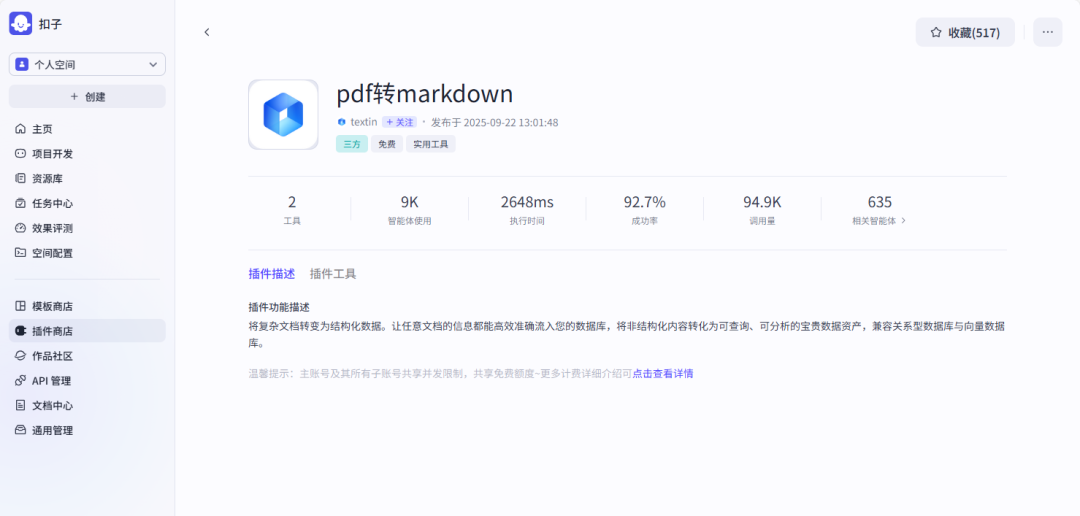
Task: Click the 94.9K 调用量 statistic
Action: click(762, 209)
